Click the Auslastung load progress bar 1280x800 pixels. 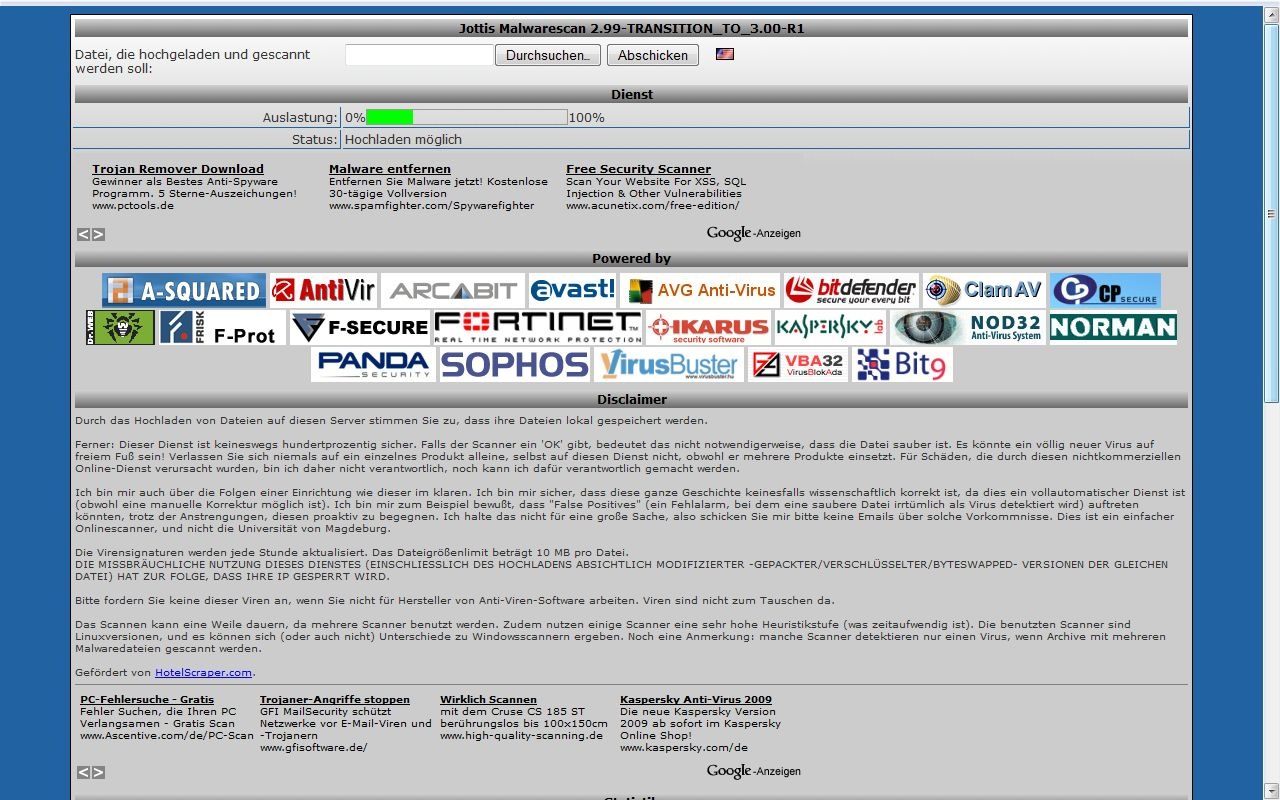[467, 117]
